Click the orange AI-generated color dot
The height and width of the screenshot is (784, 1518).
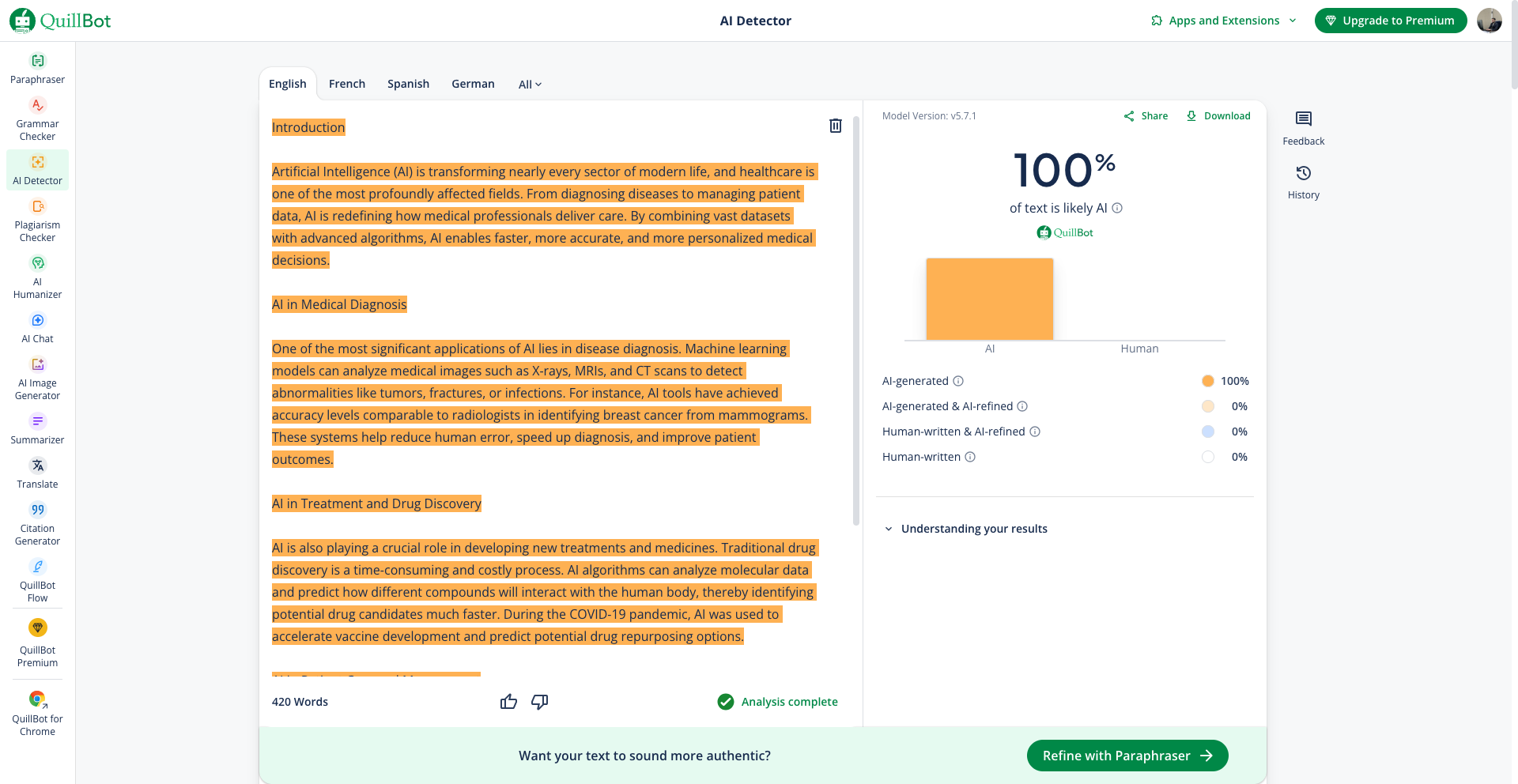click(x=1207, y=381)
